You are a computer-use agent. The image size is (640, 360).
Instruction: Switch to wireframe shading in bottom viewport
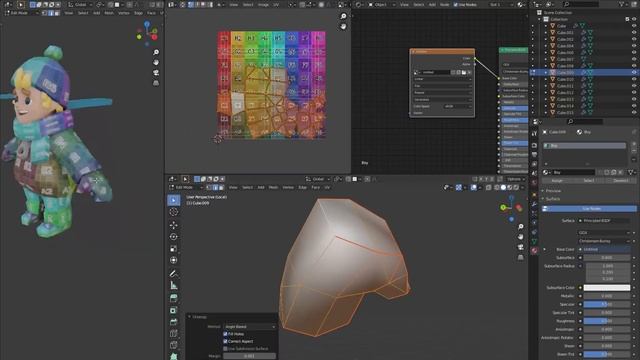point(496,187)
